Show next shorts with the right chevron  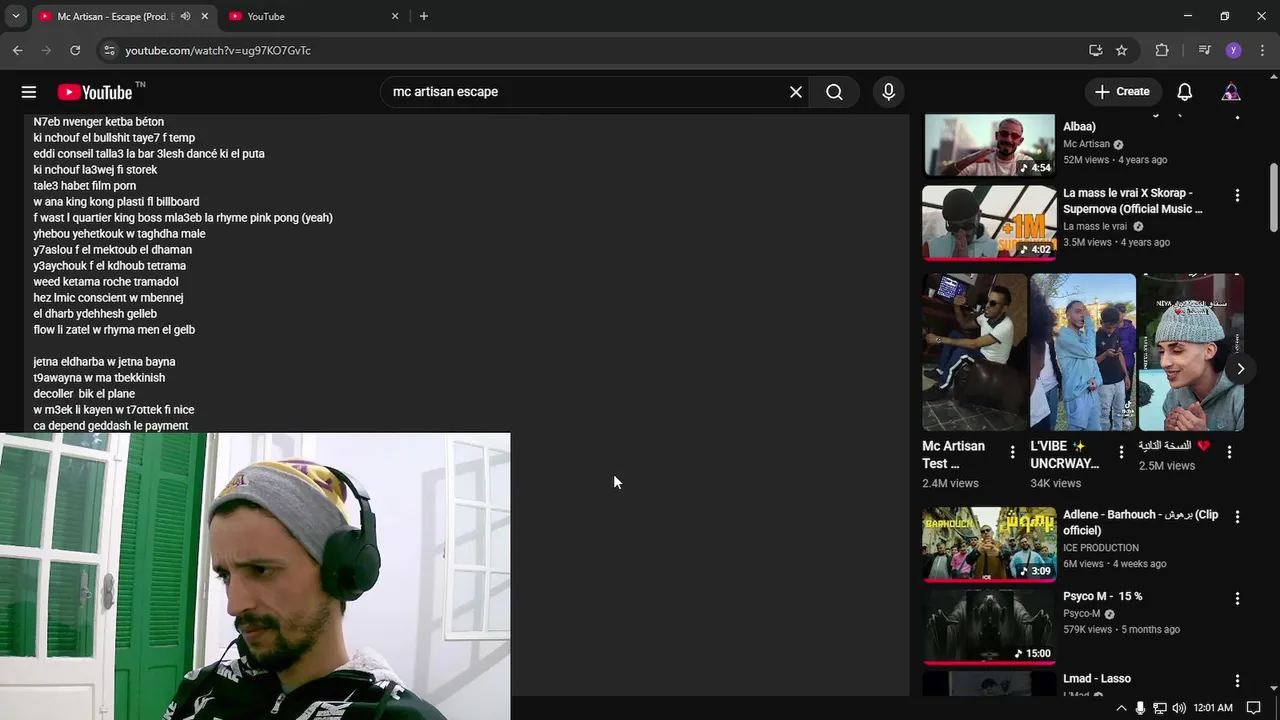coord(1240,369)
